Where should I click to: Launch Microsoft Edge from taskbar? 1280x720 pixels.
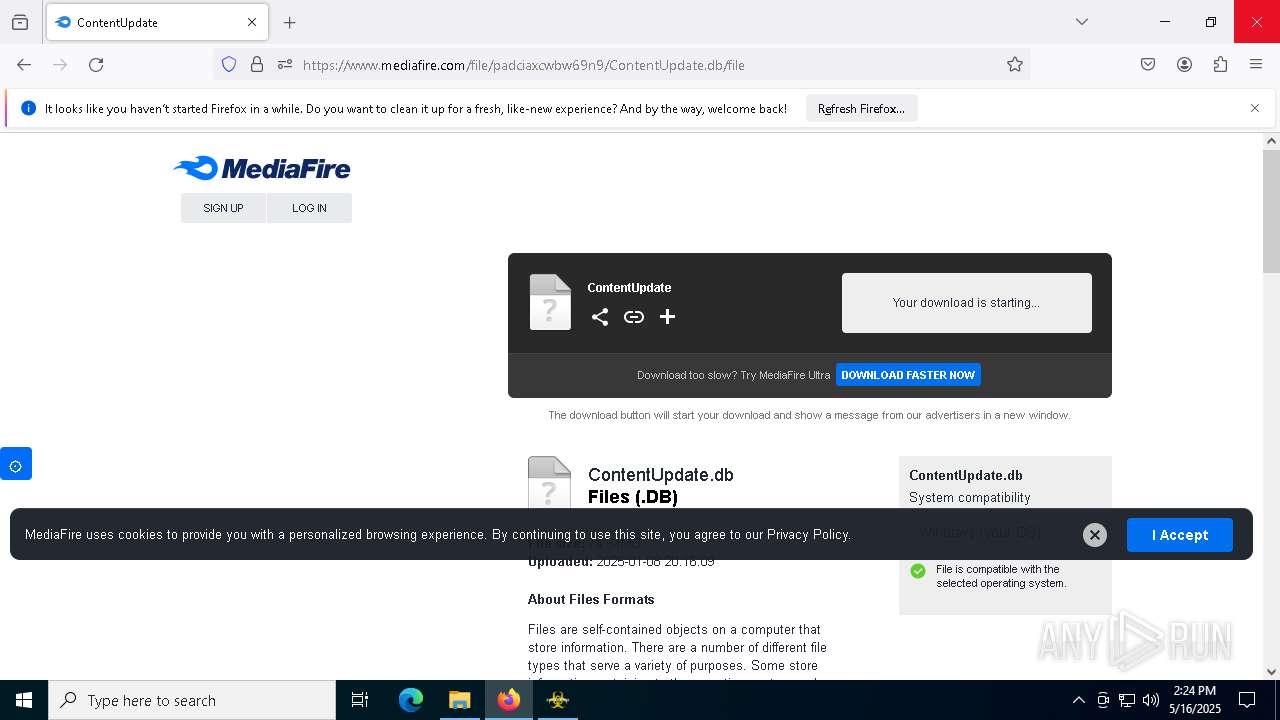(411, 700)
